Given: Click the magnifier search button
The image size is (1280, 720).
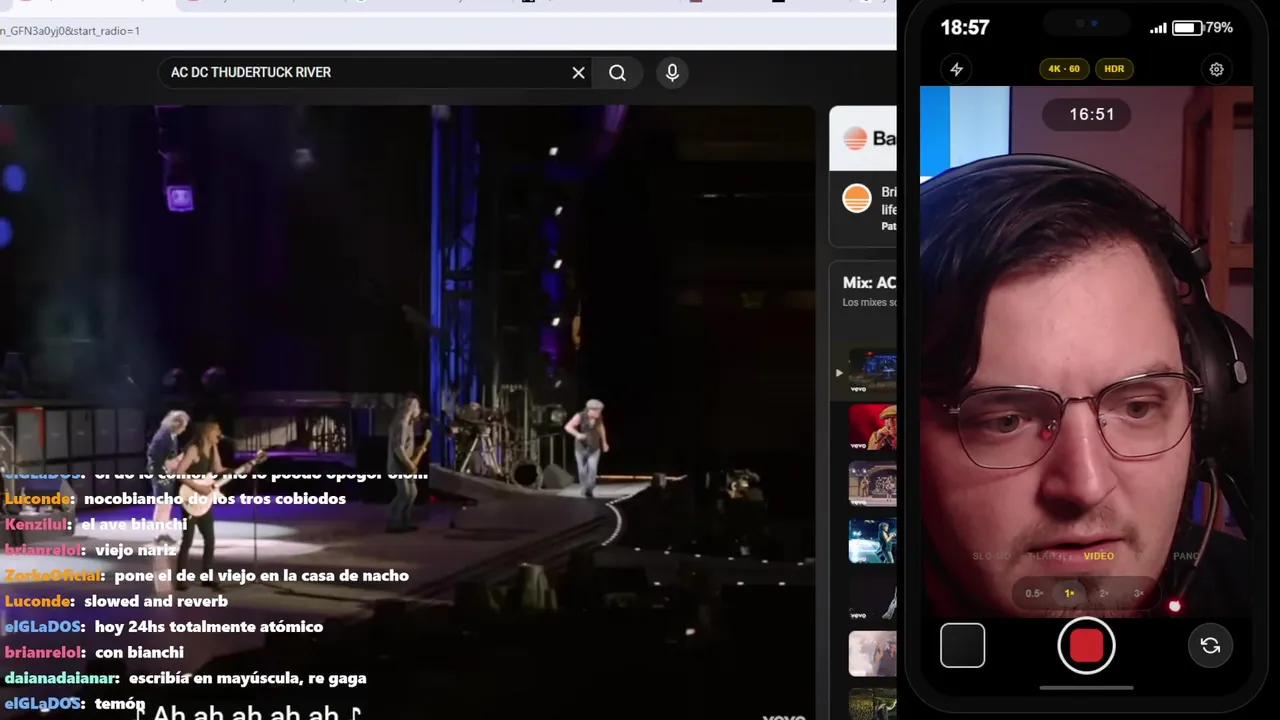Looking at the screenshot, I should click(617, 73).
